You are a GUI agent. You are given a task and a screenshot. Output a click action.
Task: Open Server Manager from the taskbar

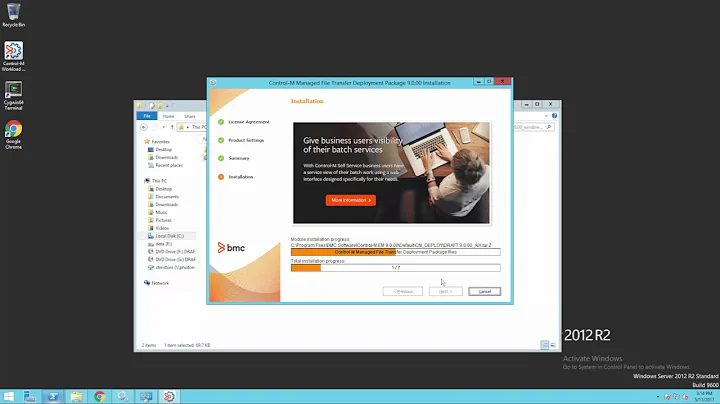tap(30, 396)
